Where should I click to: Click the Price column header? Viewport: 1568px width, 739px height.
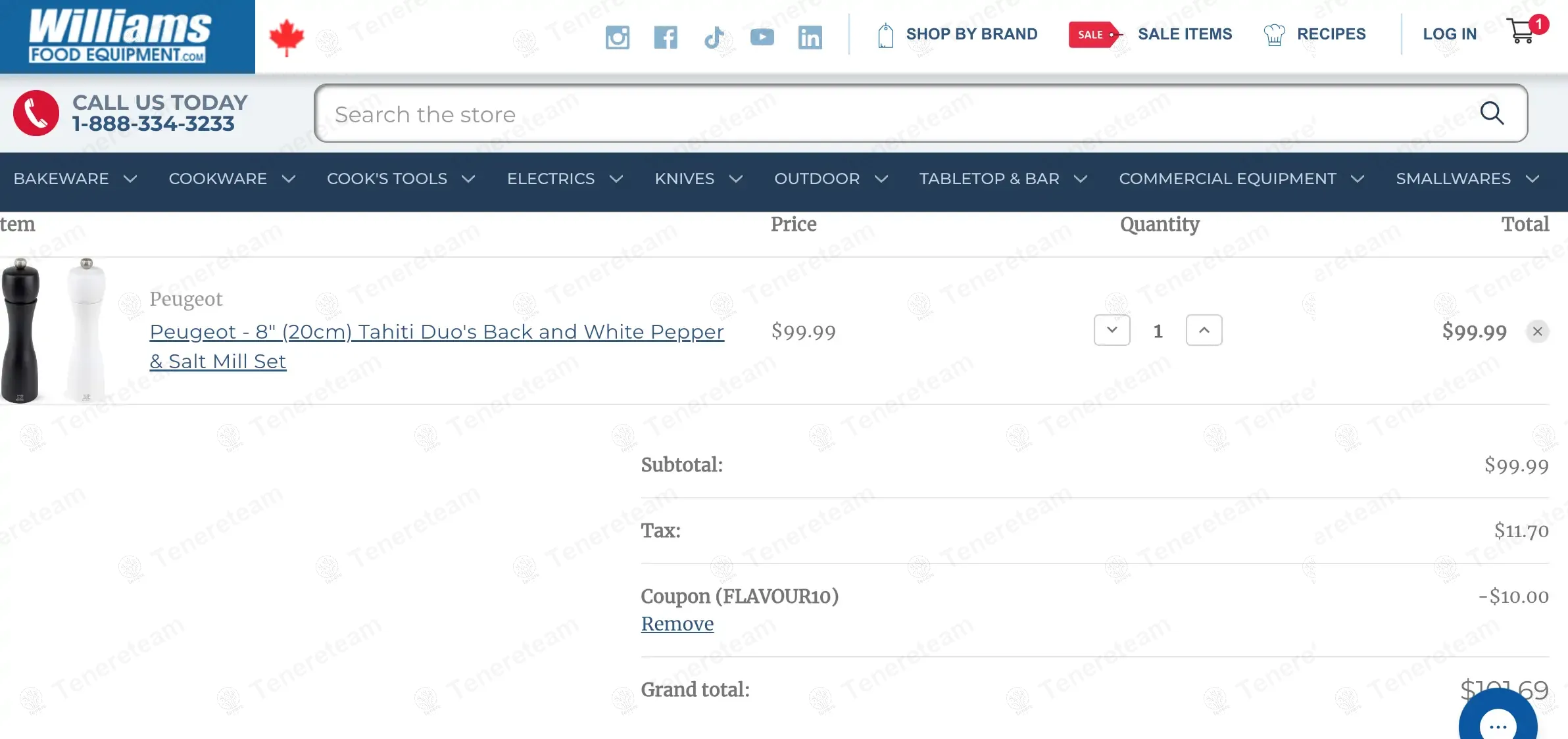[793, 224]
